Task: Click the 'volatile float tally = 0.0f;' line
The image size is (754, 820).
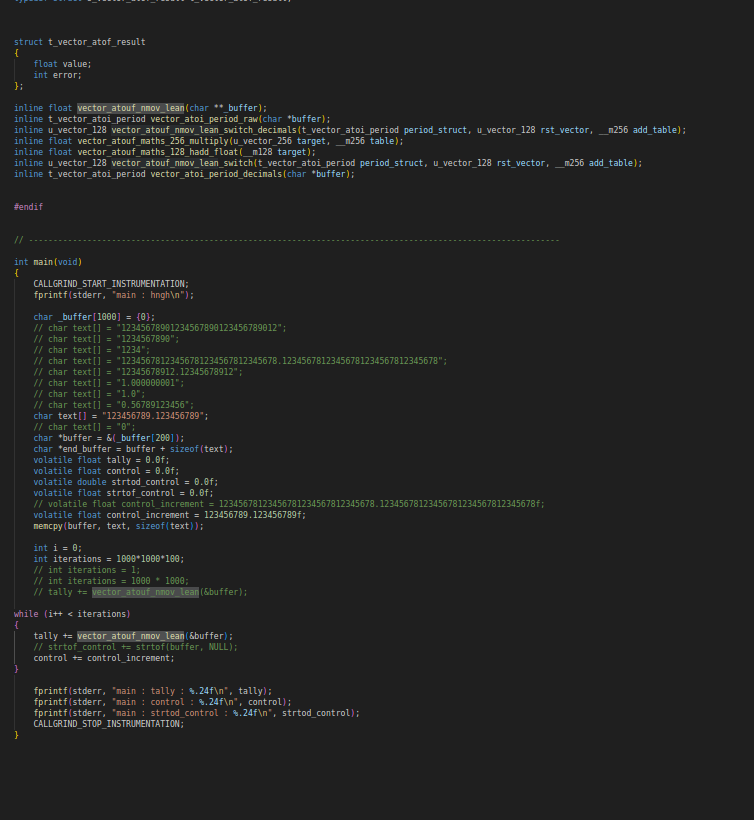Action: [x=101, y=460]
